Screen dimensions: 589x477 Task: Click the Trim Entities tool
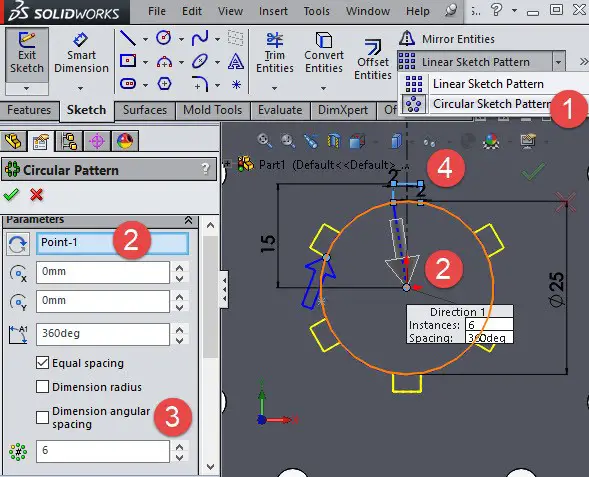click(275, 53)
